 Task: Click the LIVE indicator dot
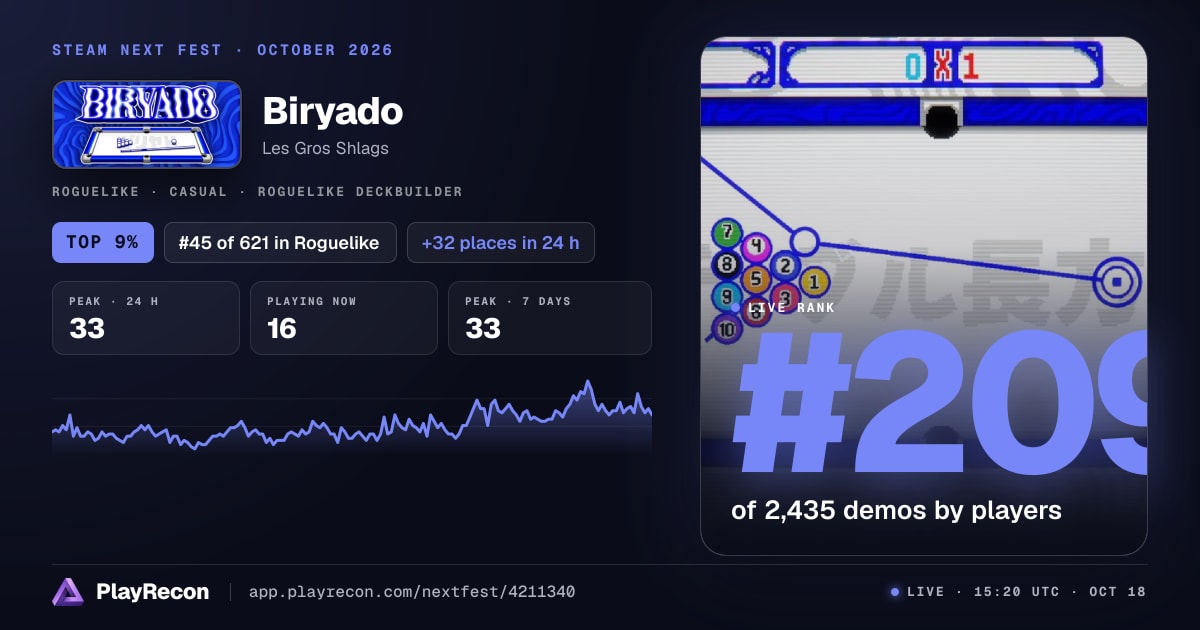coord(895,592)
